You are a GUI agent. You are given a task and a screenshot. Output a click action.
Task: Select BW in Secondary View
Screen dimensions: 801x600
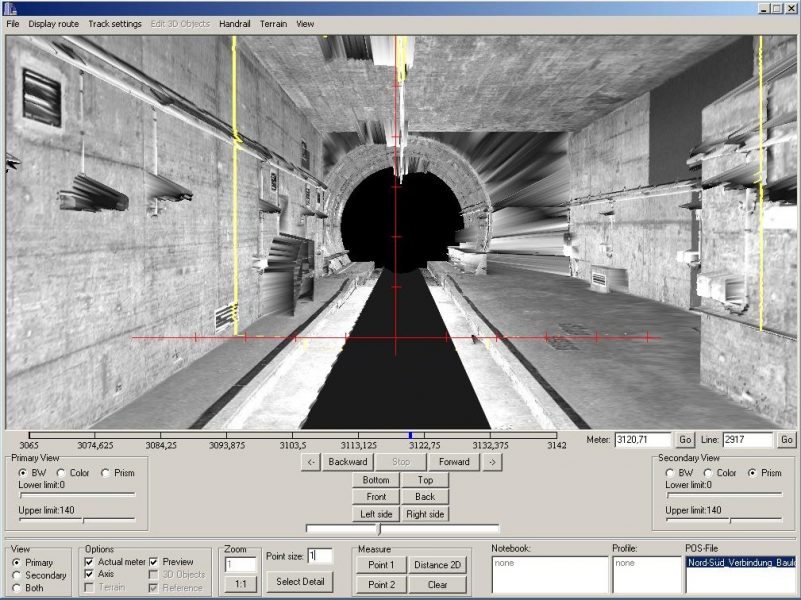tap(670, 473)
